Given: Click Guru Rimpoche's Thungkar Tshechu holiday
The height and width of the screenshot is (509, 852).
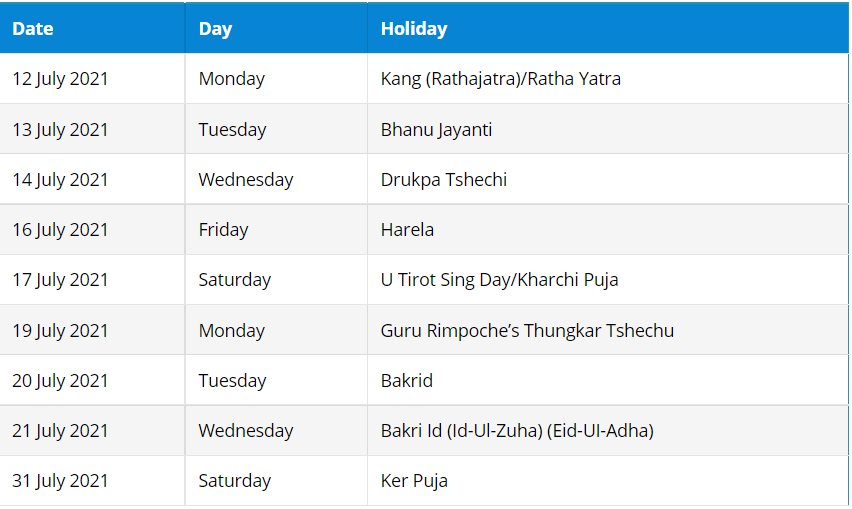Looking at the screenshot, I should coord(527,331).
